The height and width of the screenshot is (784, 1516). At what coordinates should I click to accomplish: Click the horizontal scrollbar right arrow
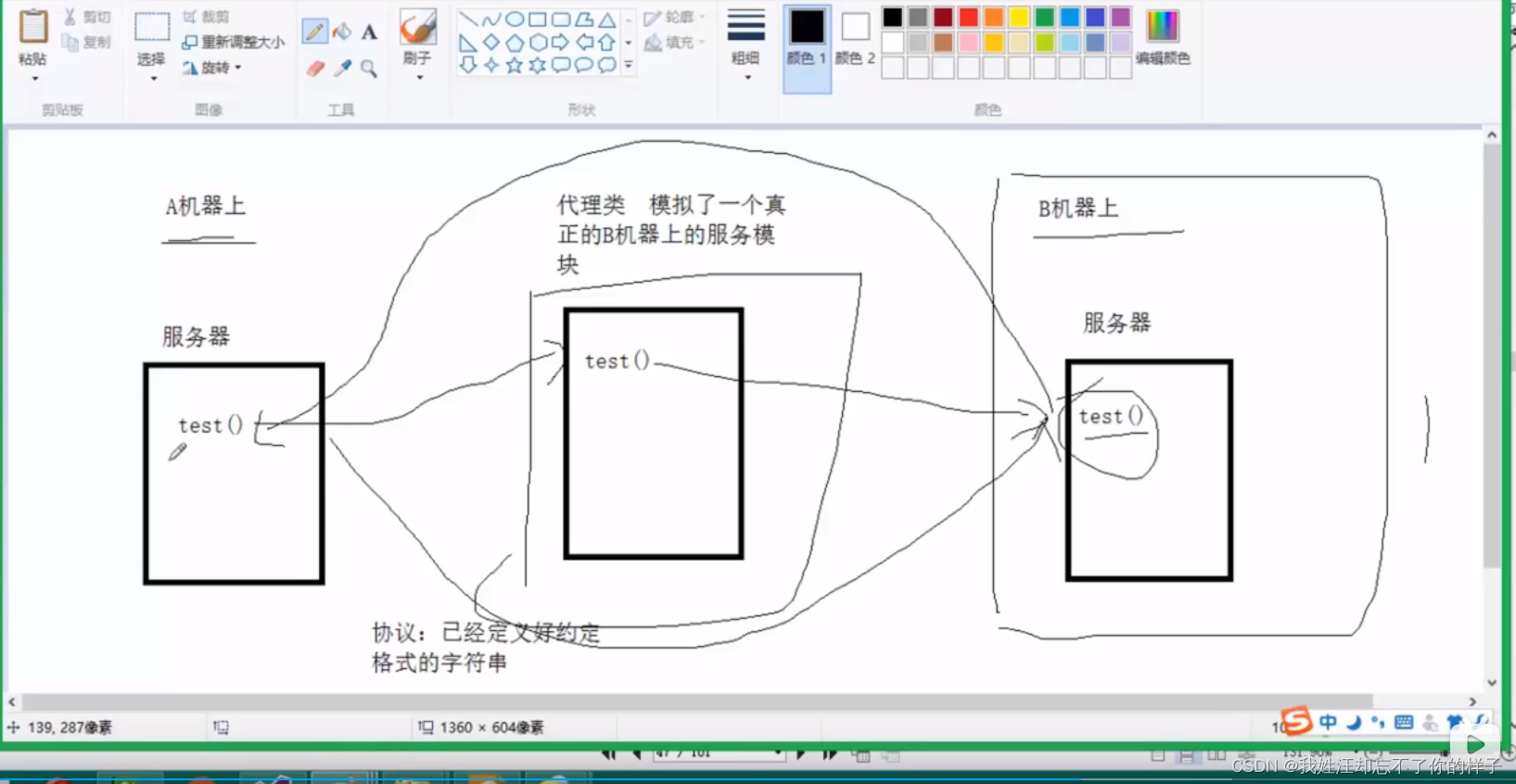(x=1472, y=702)
